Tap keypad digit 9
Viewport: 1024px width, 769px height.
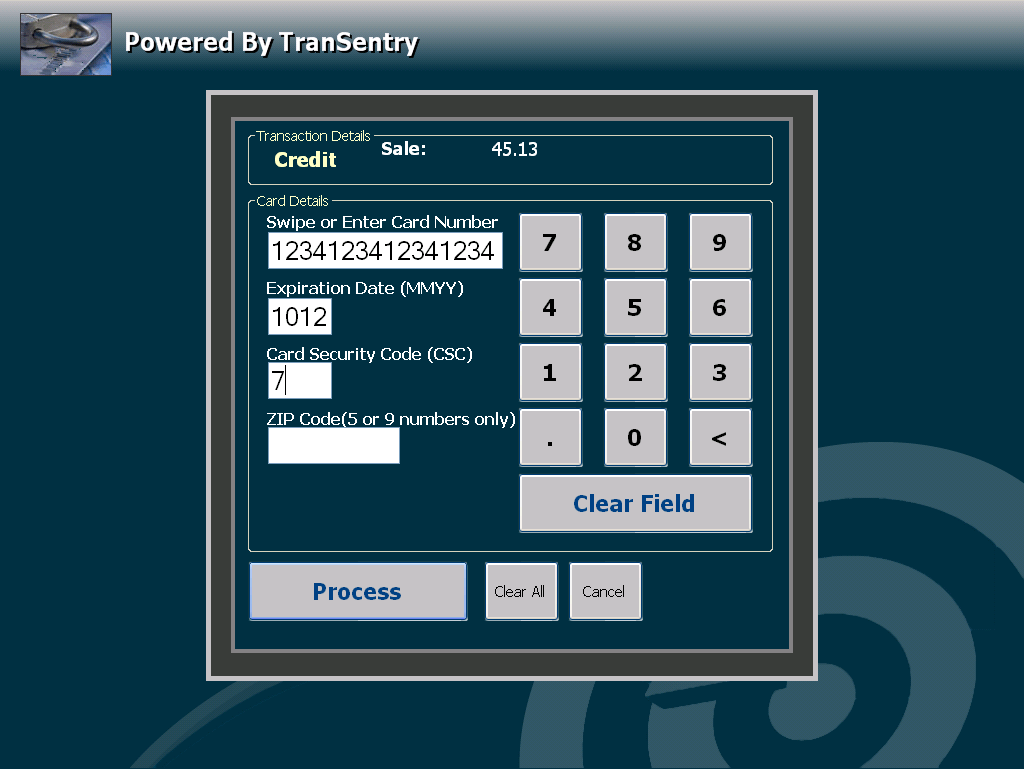click(720, 242)
